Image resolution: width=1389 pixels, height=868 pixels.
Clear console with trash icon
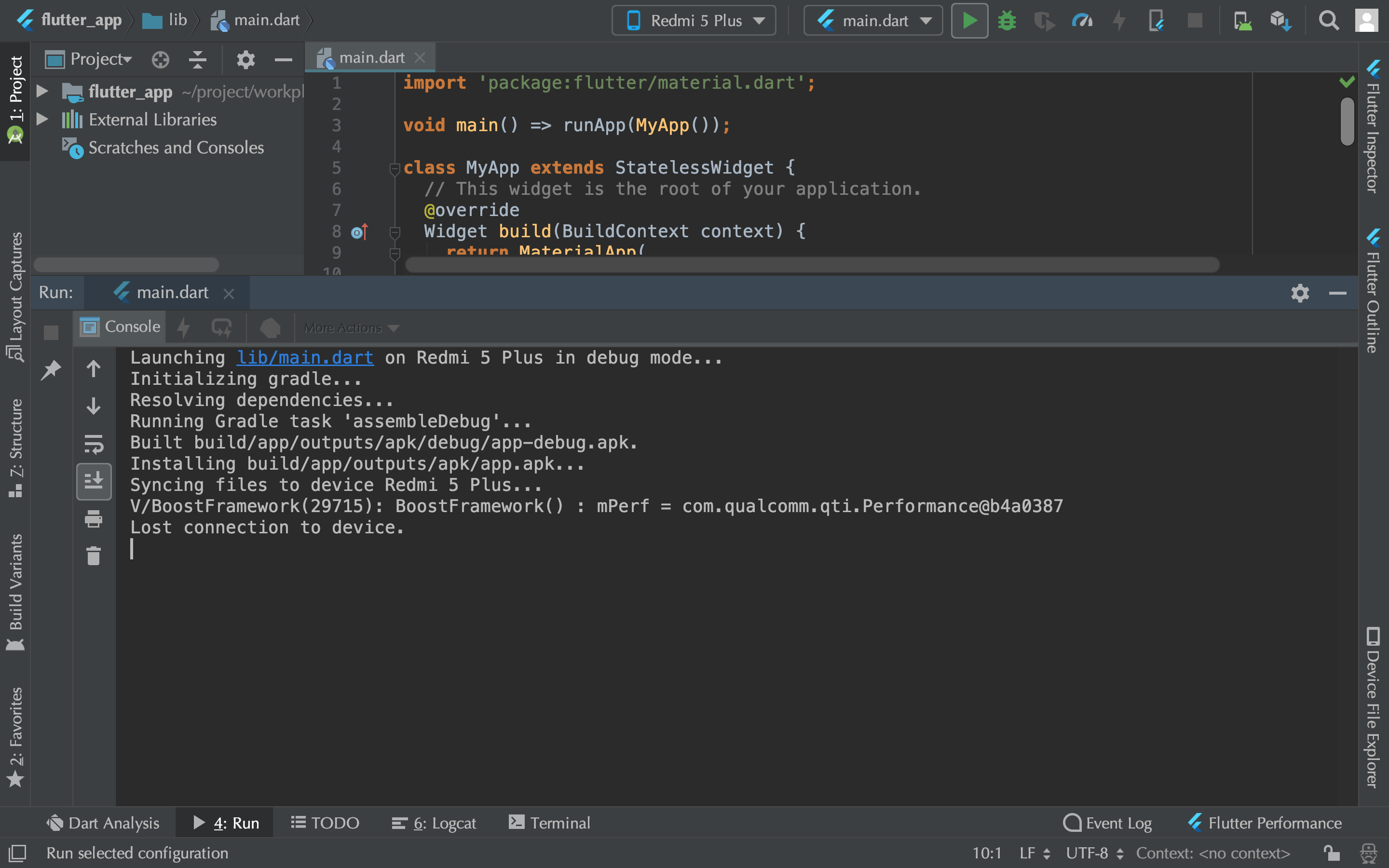[x=94, y=556]
